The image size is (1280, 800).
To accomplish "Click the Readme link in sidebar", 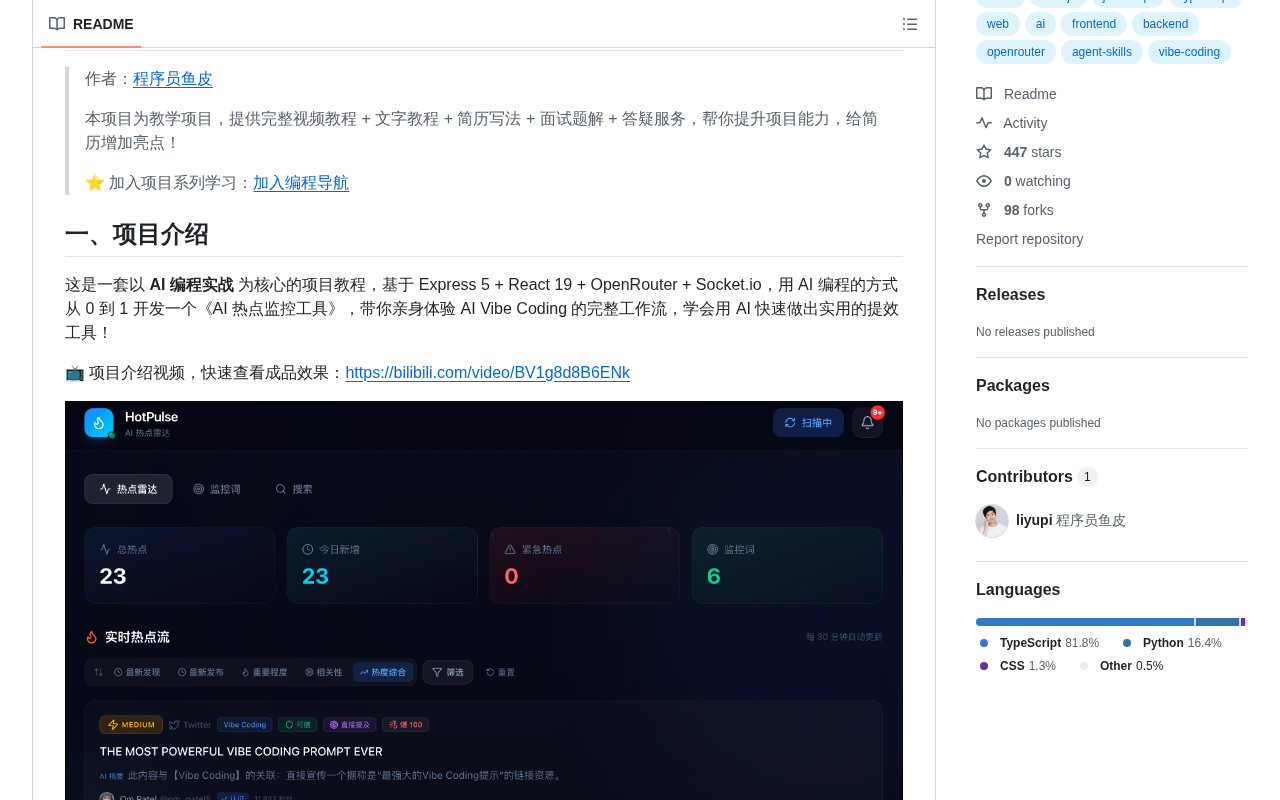I will (1030, 94).
